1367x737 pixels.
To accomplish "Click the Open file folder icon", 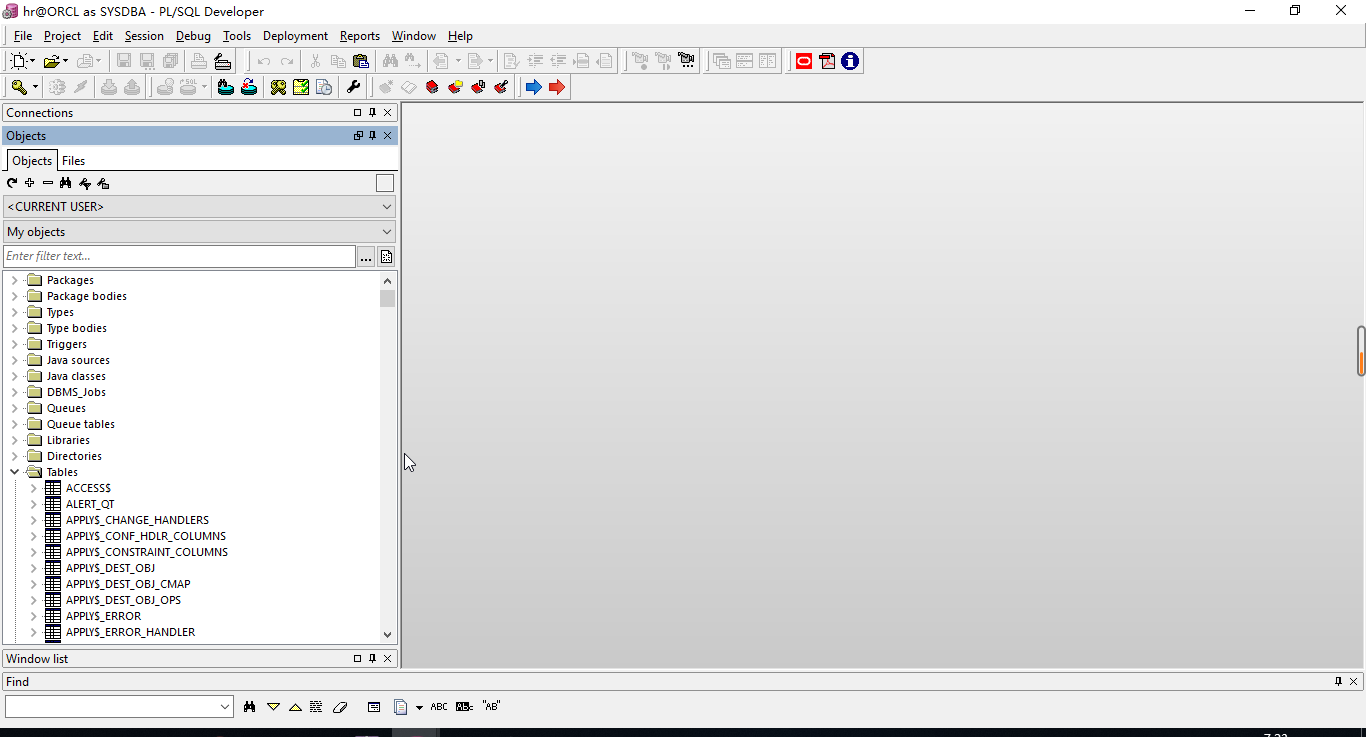I will [51, 61].
